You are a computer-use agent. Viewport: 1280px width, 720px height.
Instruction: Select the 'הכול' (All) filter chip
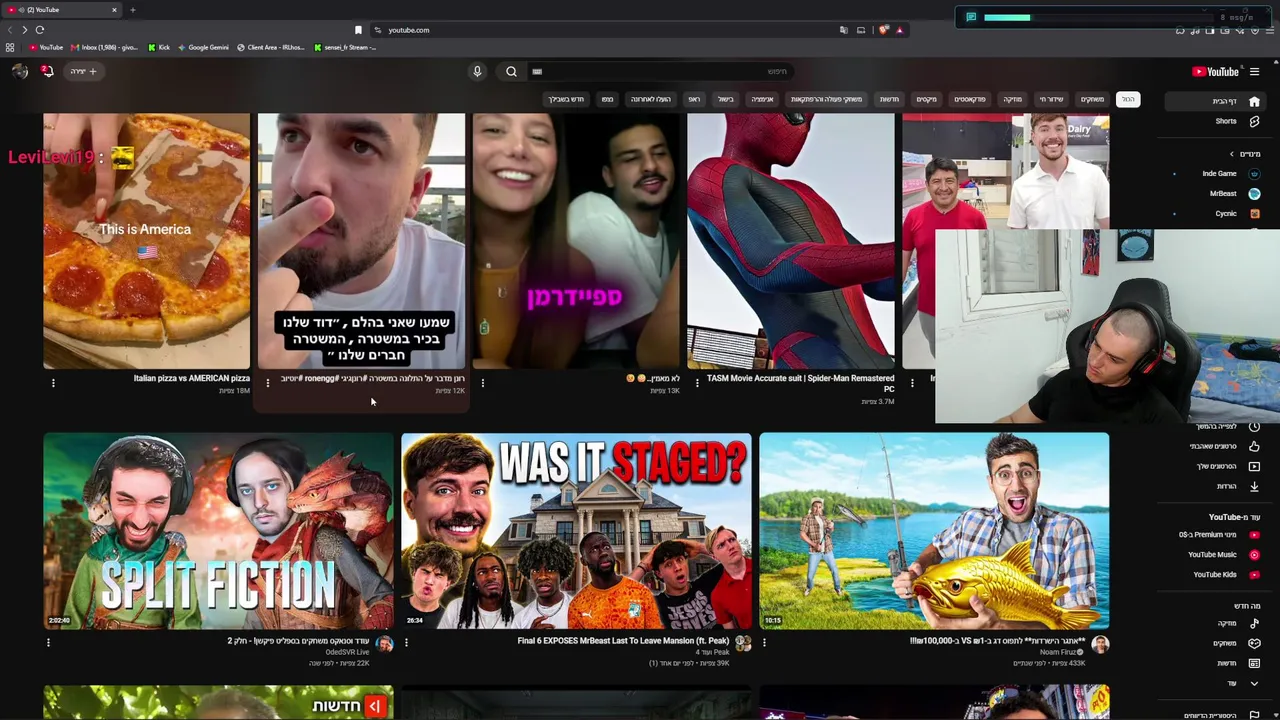click(x=1127, y=99)
